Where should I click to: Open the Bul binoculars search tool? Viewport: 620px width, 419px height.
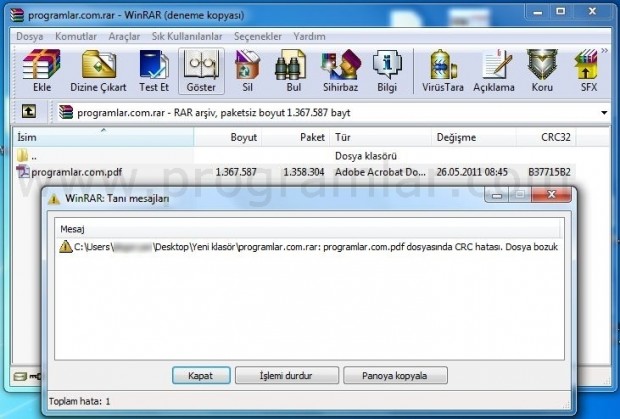[x=293, y=71]
